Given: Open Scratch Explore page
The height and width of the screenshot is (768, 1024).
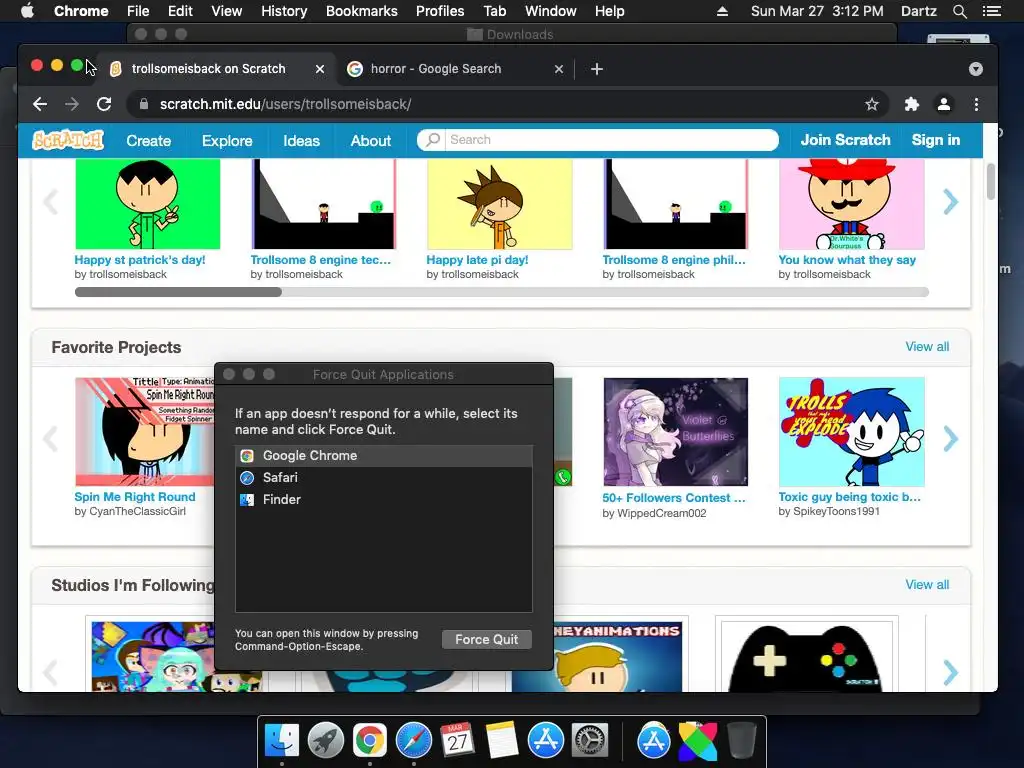Looking at the screenshot, I should coord(227,140).
